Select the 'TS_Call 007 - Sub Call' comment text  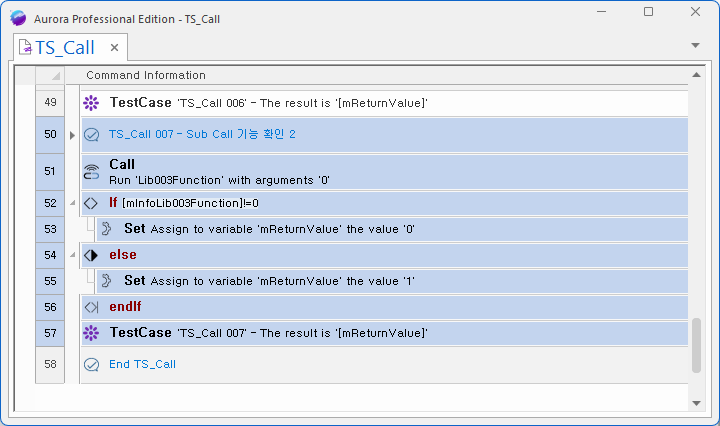[x=202, y=134]
